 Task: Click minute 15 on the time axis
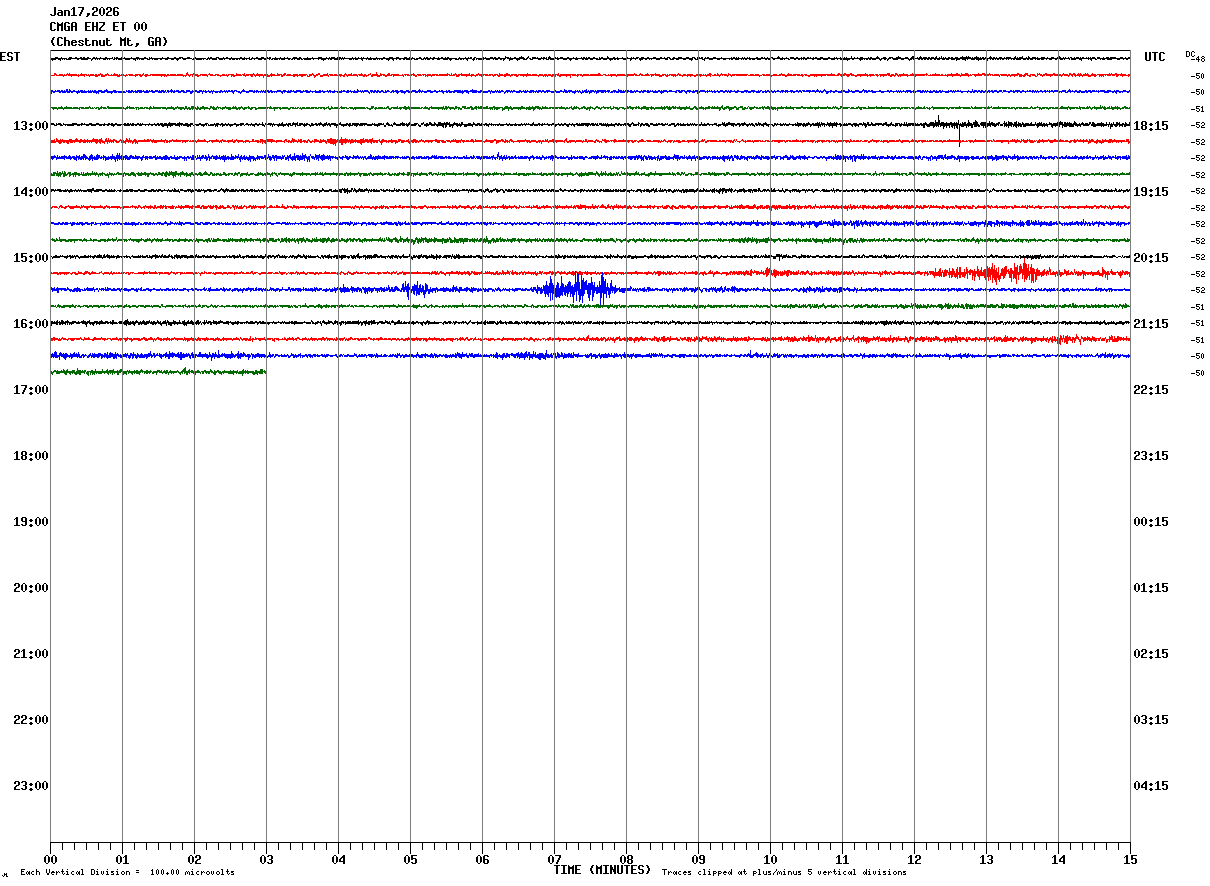pos(1130,860)
